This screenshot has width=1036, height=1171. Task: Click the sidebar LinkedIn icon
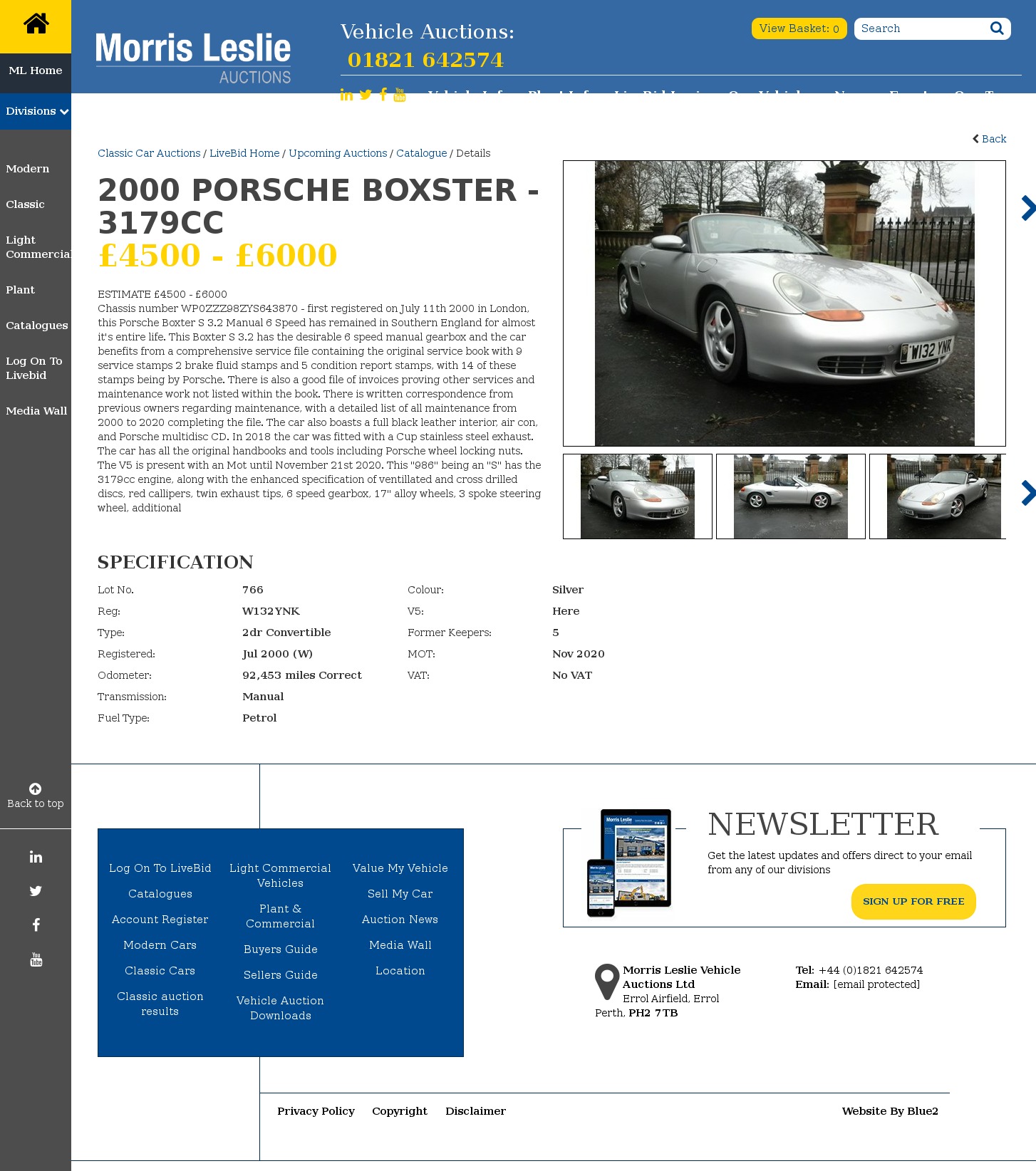[36, 857]
